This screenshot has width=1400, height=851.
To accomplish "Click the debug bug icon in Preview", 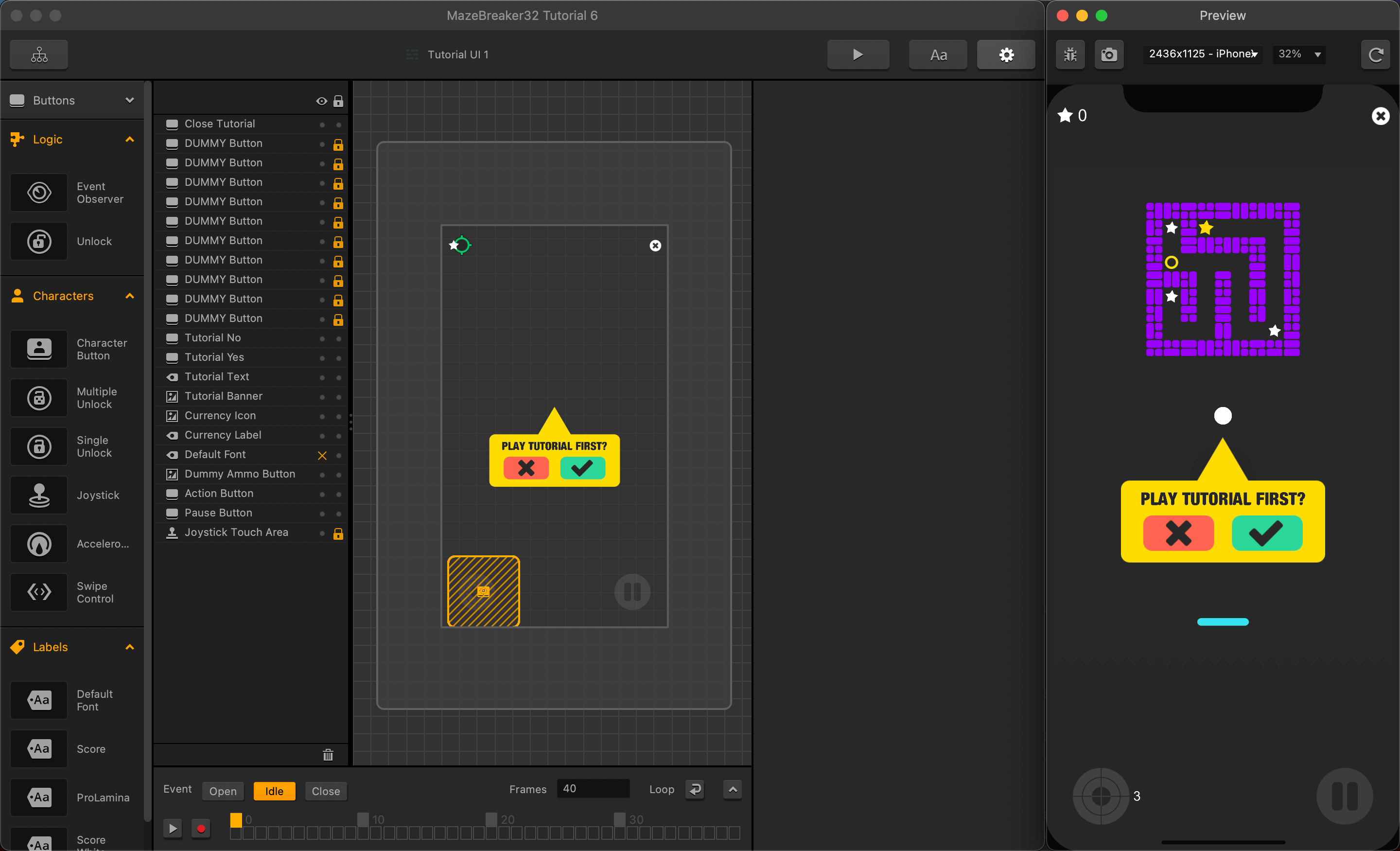I will click(1070, 54).
